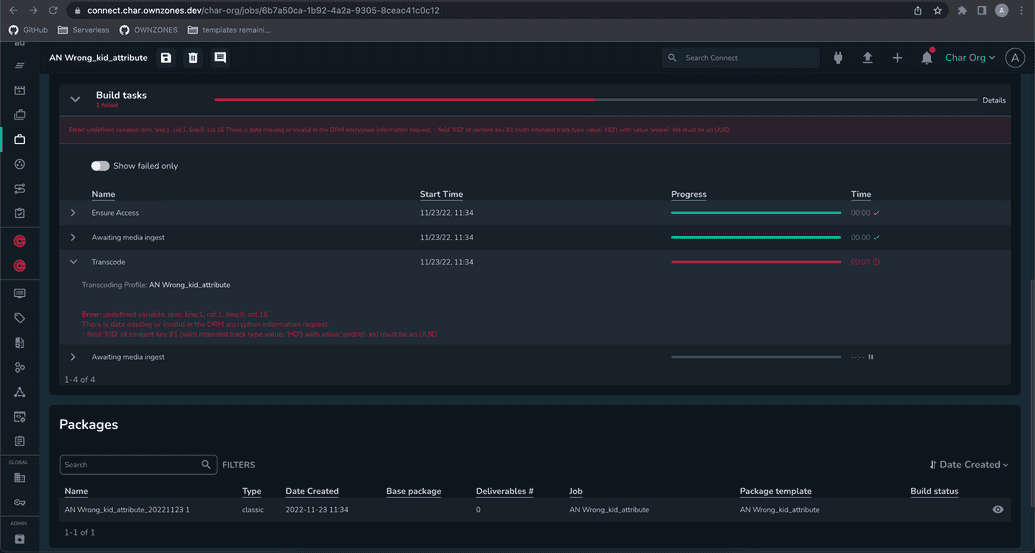1035x553 pixels.
Task: Open the AN Wrong_kid_attribute_20221123 1 package
Action: tap(127, 509)
